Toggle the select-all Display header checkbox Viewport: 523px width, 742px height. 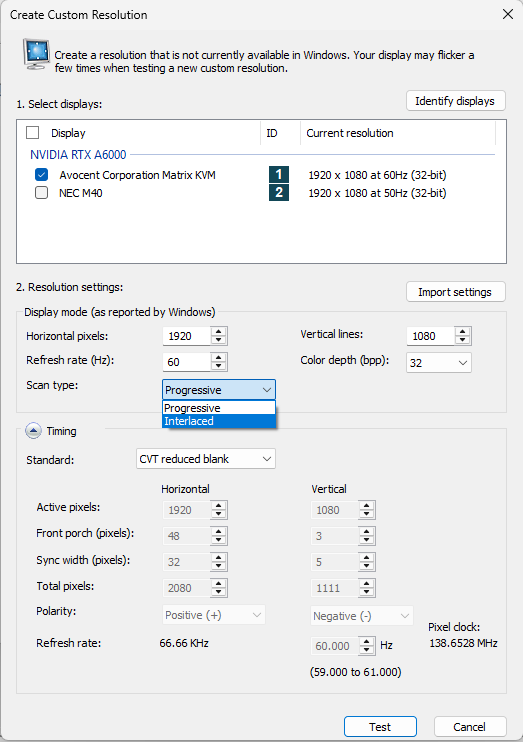33,132
